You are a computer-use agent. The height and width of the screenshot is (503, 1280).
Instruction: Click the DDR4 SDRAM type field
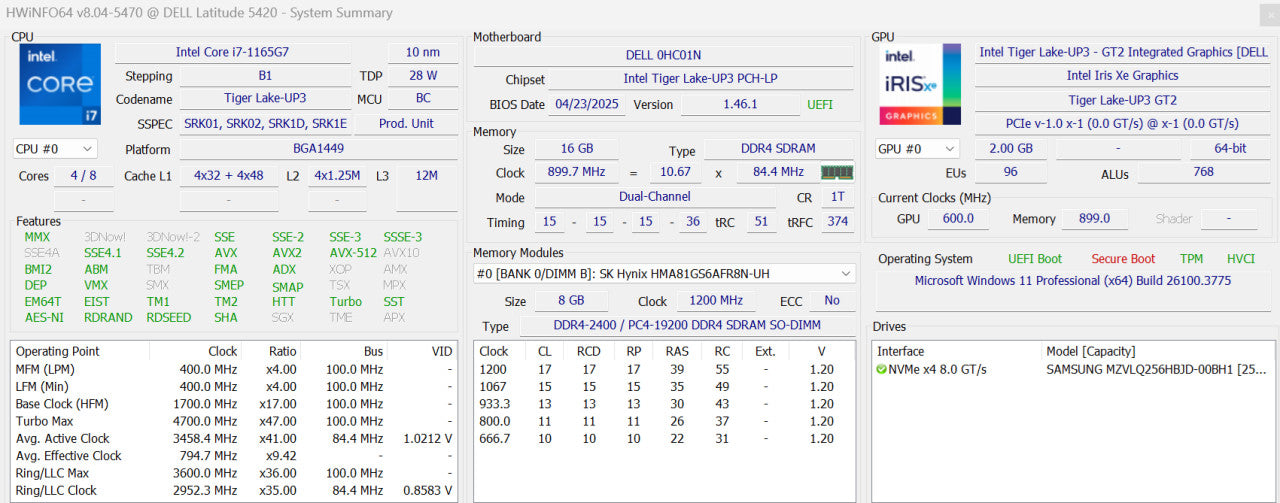point(779,149)
